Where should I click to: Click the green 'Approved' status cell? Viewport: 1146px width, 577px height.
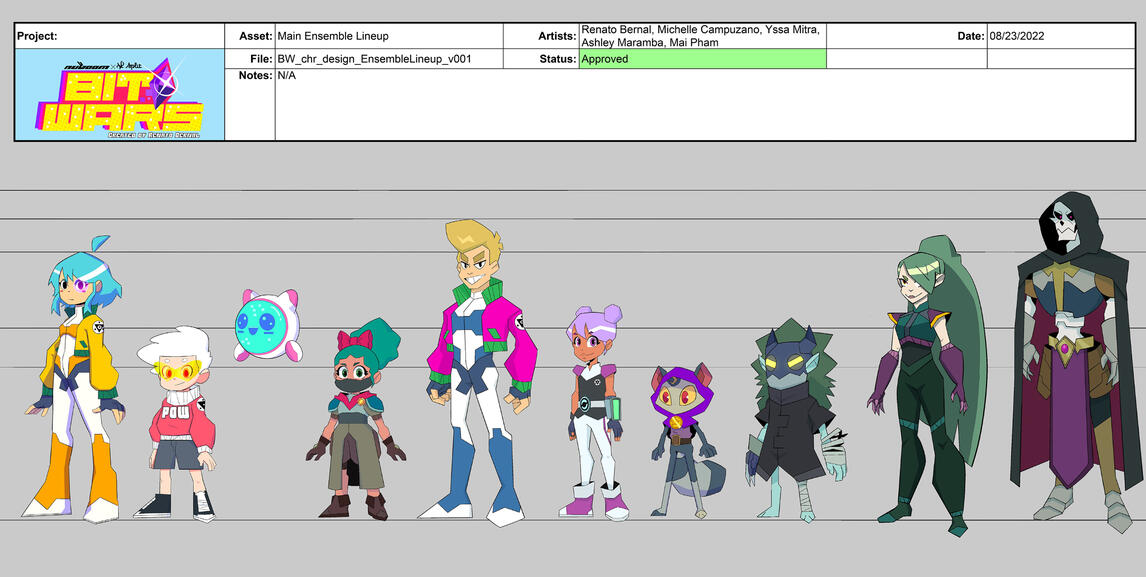(702, 59)
